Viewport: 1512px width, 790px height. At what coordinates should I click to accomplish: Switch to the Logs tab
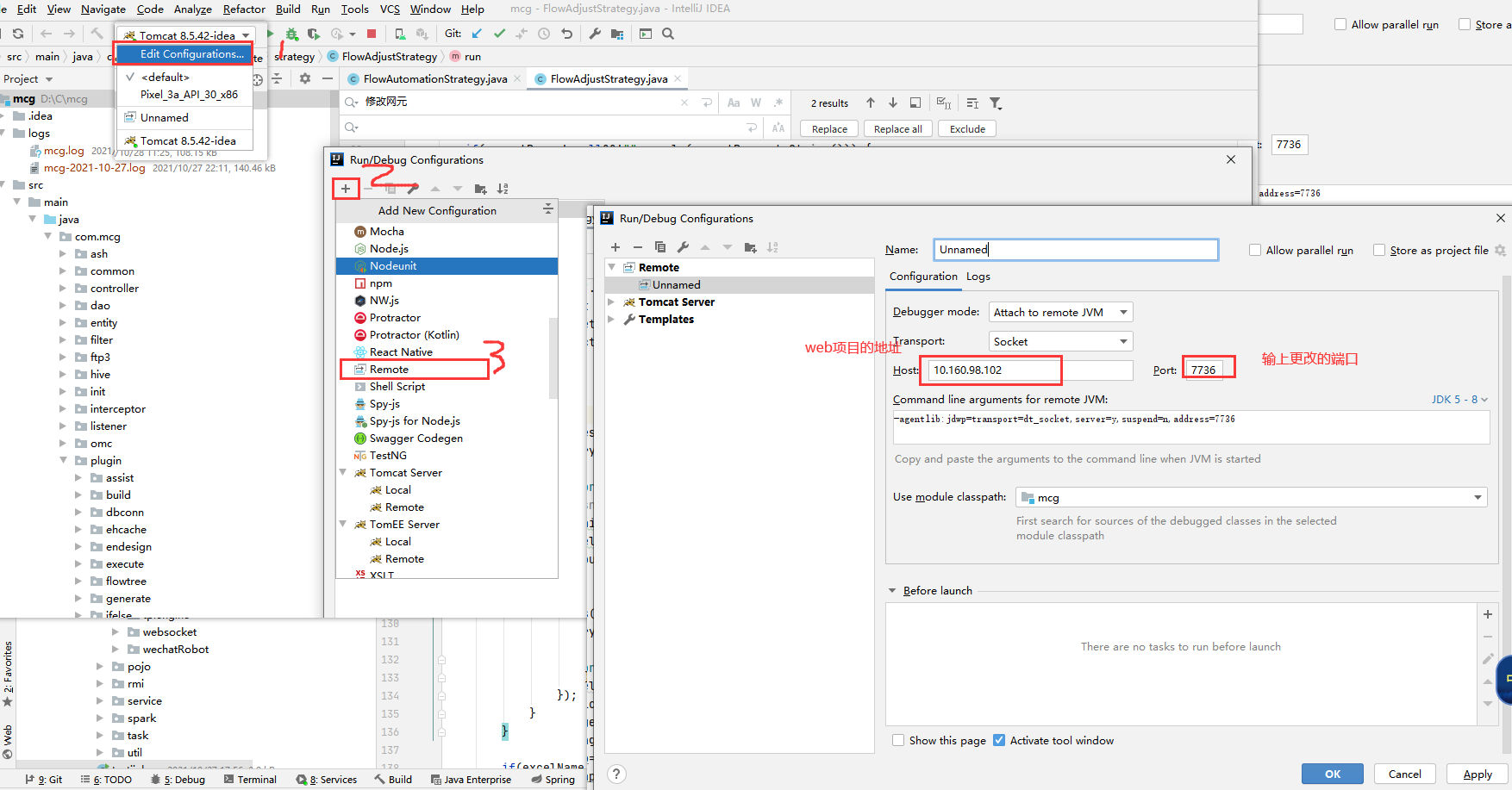click(x=978, y=277)
